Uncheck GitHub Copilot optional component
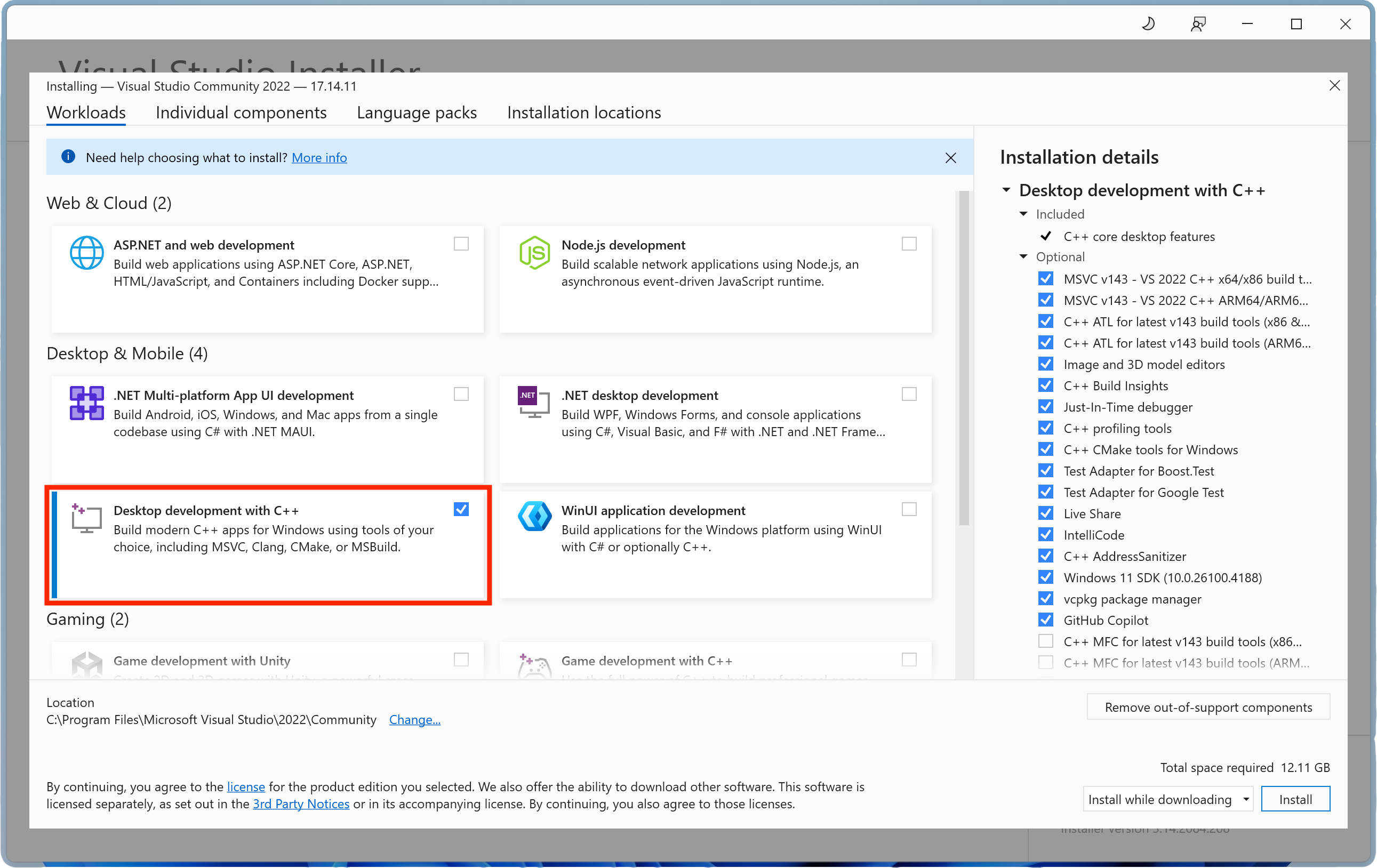Screen dimensions: 1377x868 pos(1045,621)
